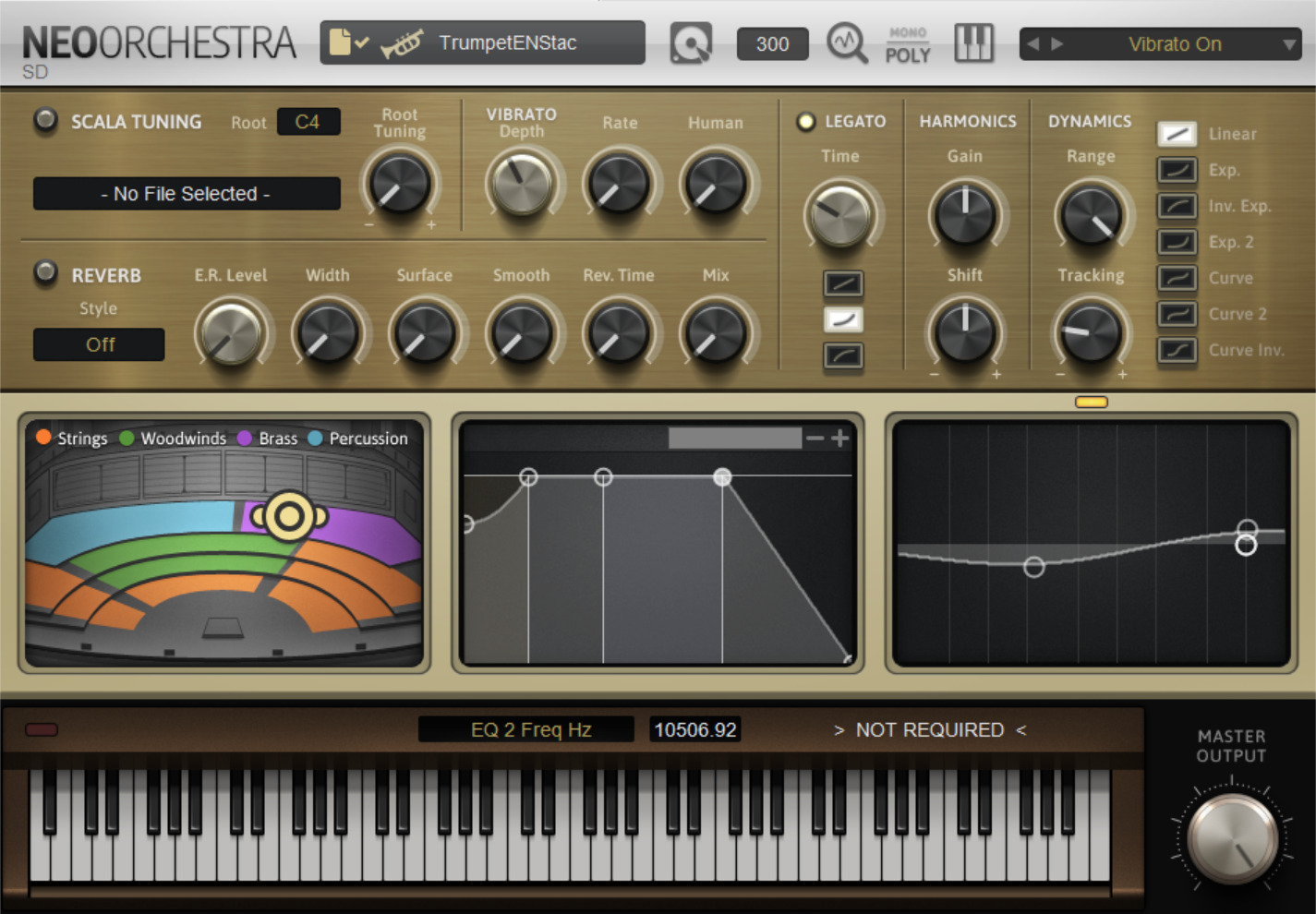Open the waveform inspect icon
1316x914 pixels.
[846, 43]
